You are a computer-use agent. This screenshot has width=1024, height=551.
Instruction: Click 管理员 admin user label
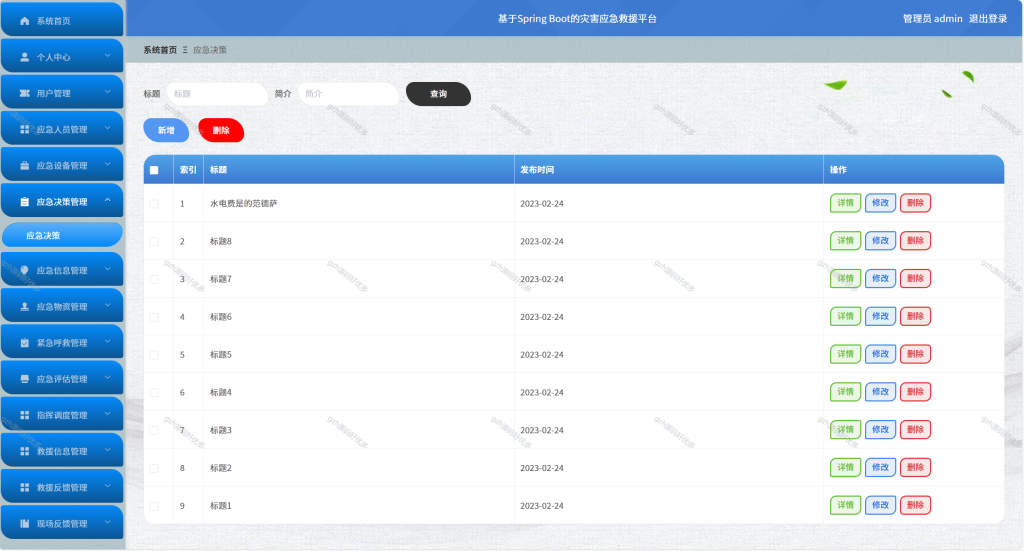933,19
